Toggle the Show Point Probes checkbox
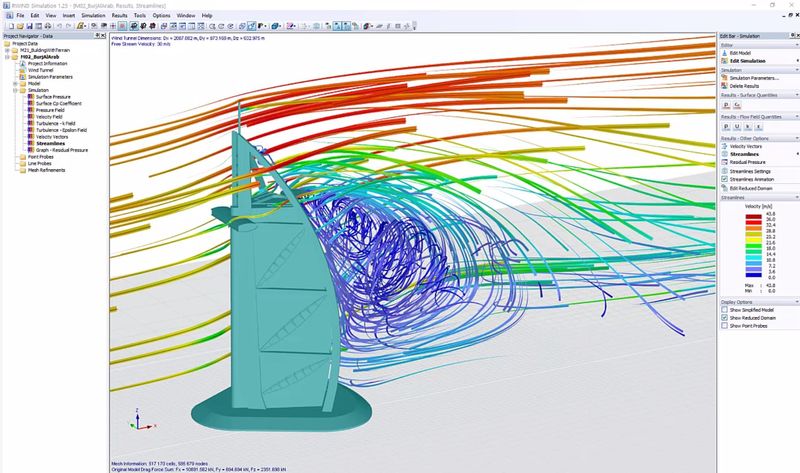Image resolution: width=800 pixels, height=473 pixels. [x=724, y=326]
